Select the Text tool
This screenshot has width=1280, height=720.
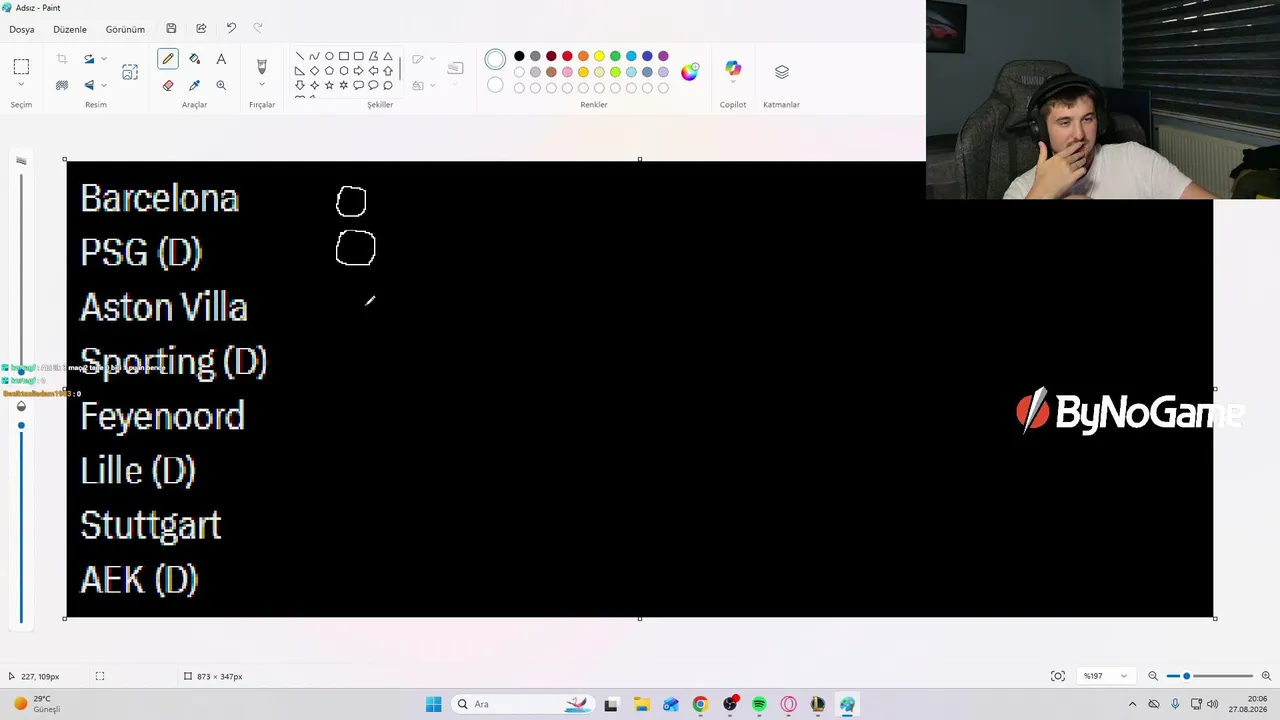pos(221,60)
